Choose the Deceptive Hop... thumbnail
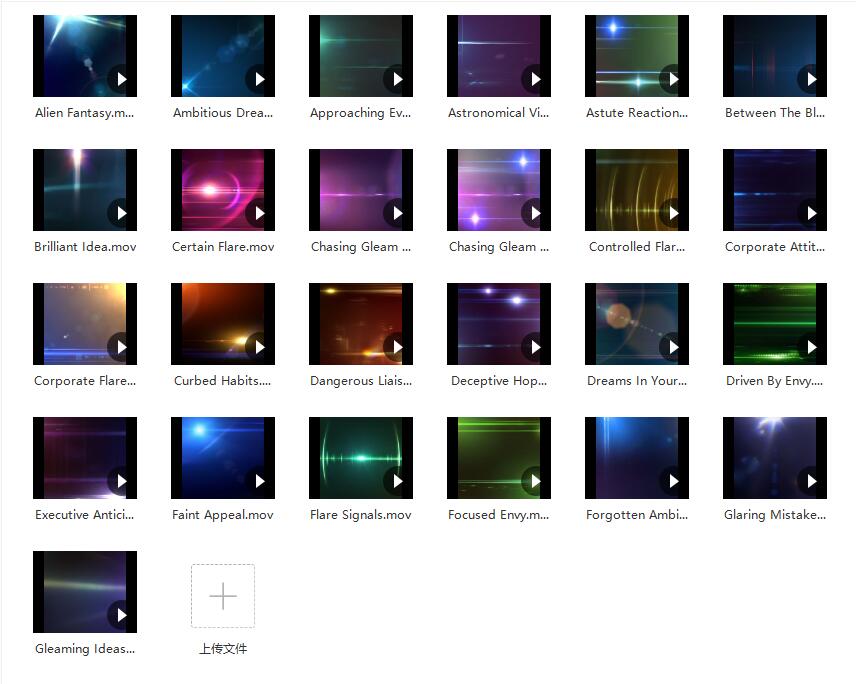 [x=498, y=324]
